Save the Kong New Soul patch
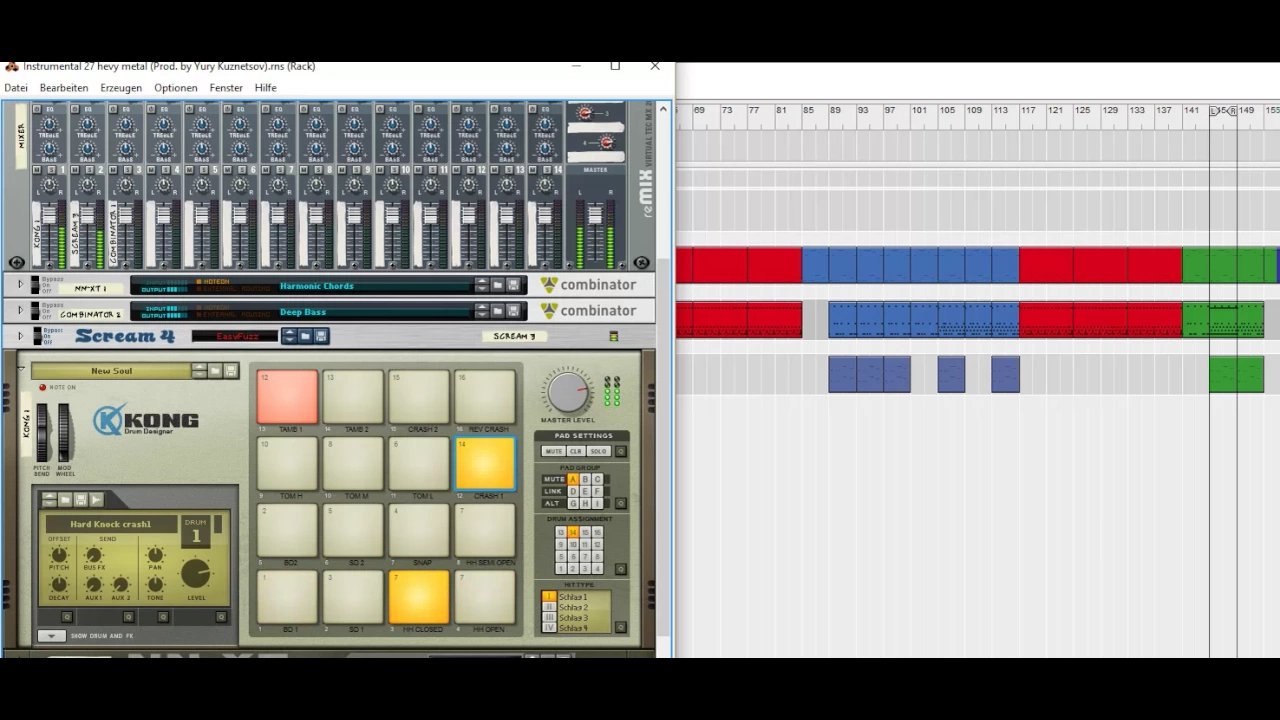 (231, 371)
